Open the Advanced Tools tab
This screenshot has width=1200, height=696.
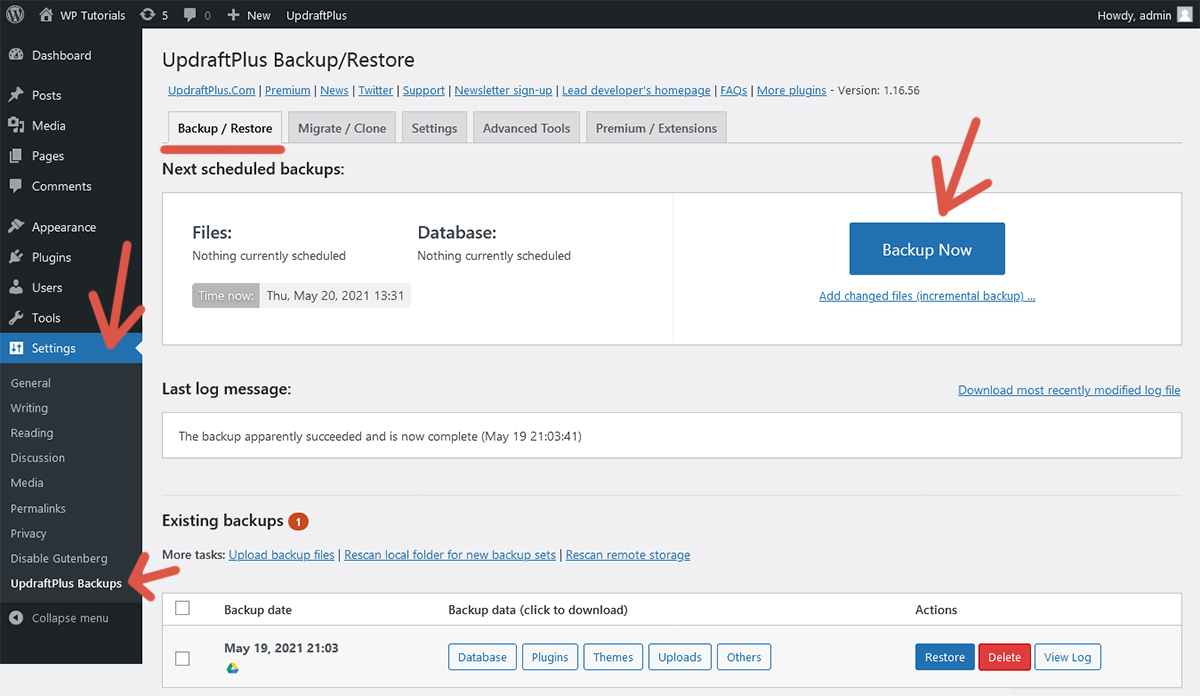(526, 128)
